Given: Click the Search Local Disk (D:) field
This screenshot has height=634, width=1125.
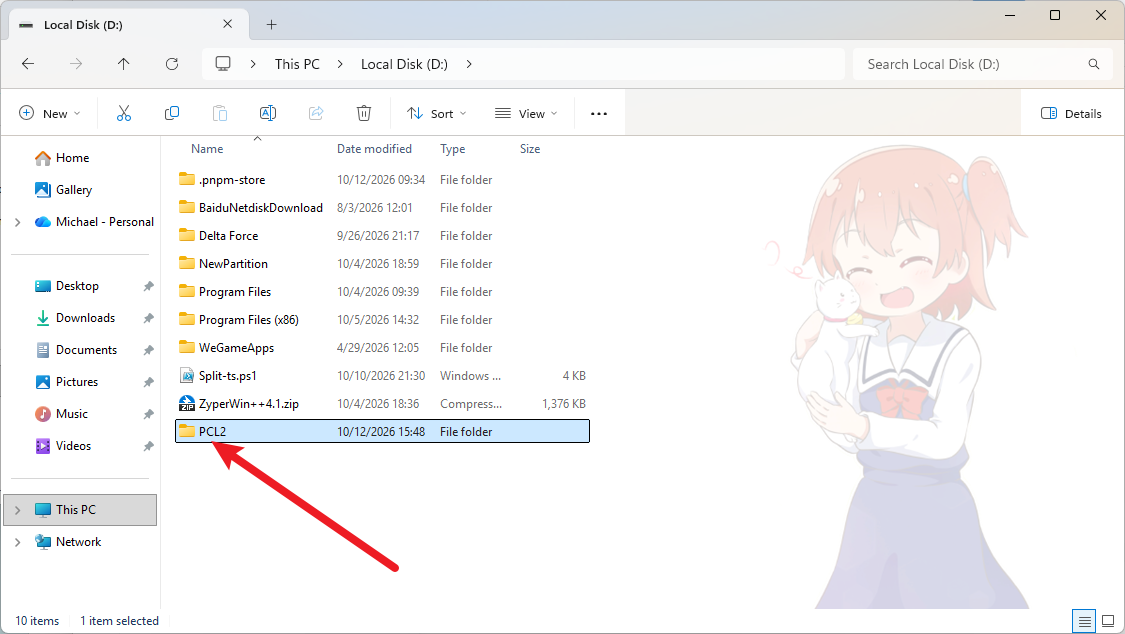Looking at the screenshot, I should pos(984,64).
